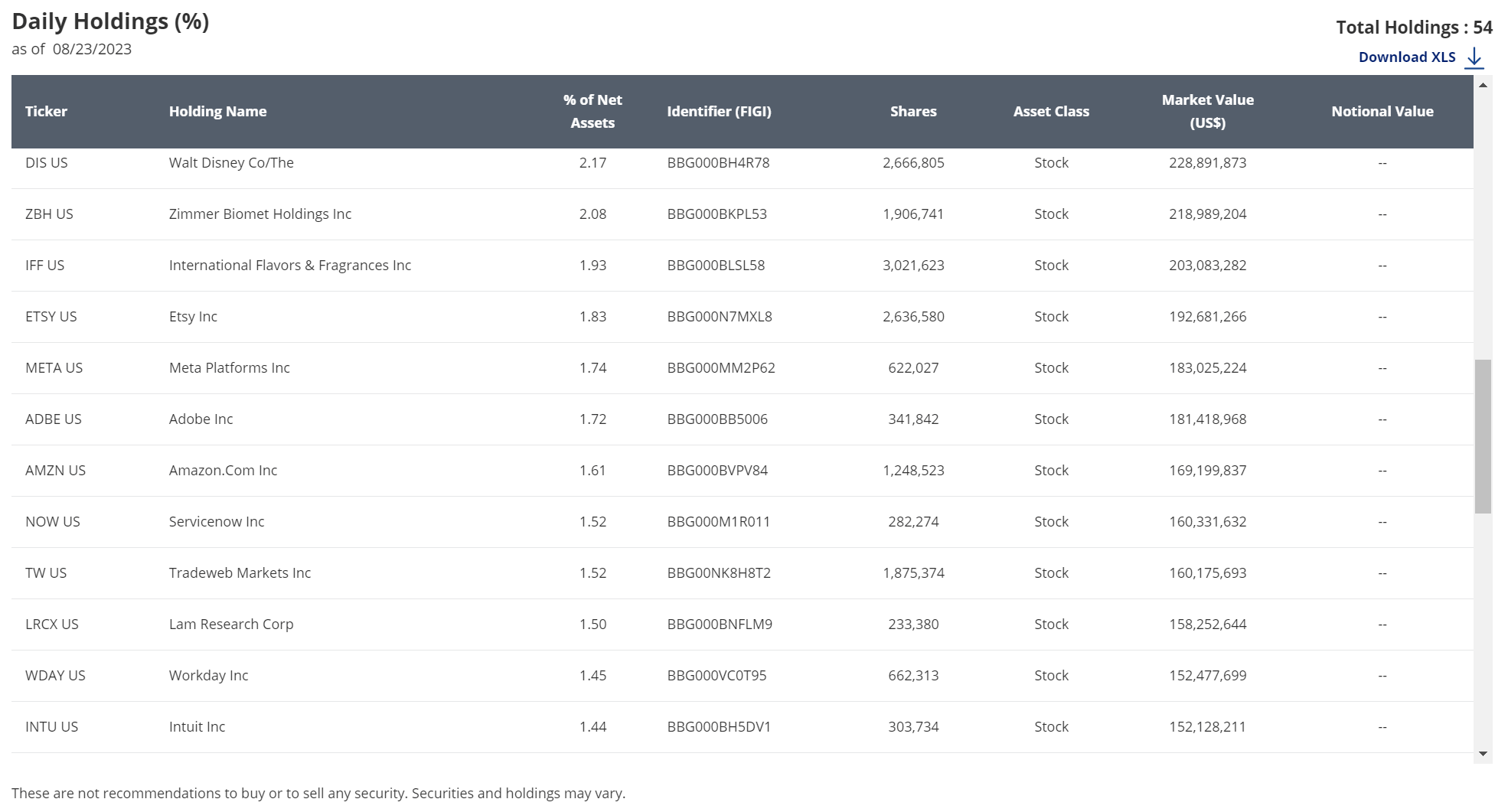The height and width of the screenshot is (812, 1508).
Task: Select the Etsy Inc holding name
Action: click(x=193, y=317)
